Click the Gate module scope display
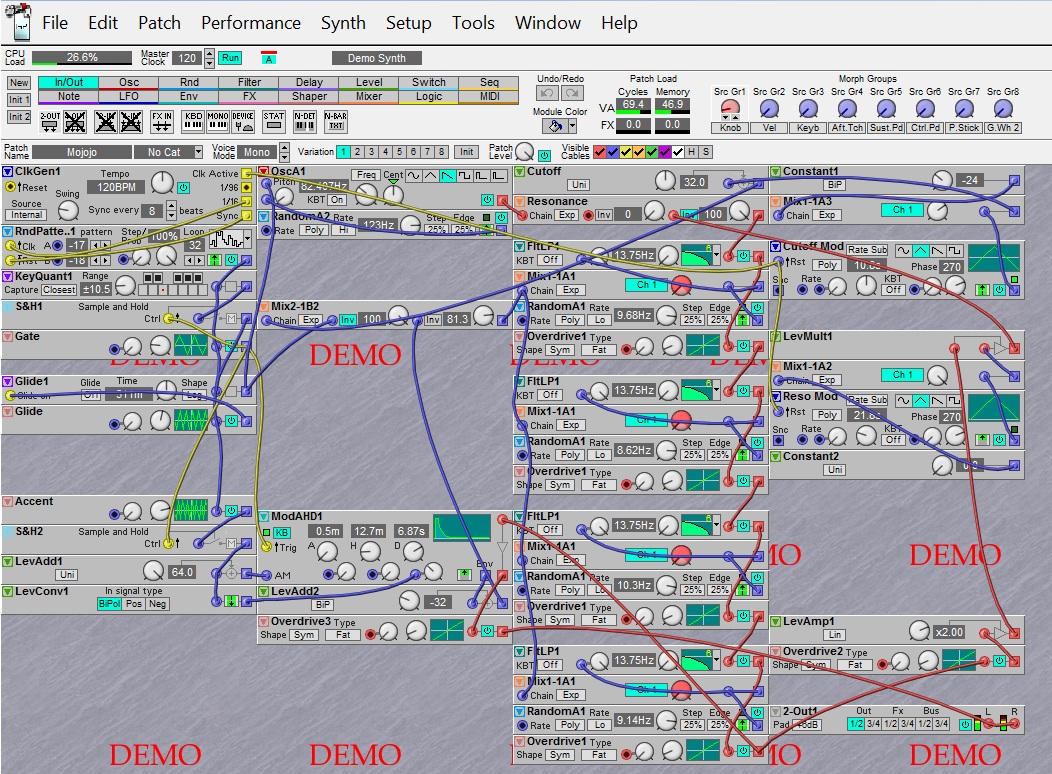Image resolution: width=1052 pixels, height=774 pixels. pos(191,345)
